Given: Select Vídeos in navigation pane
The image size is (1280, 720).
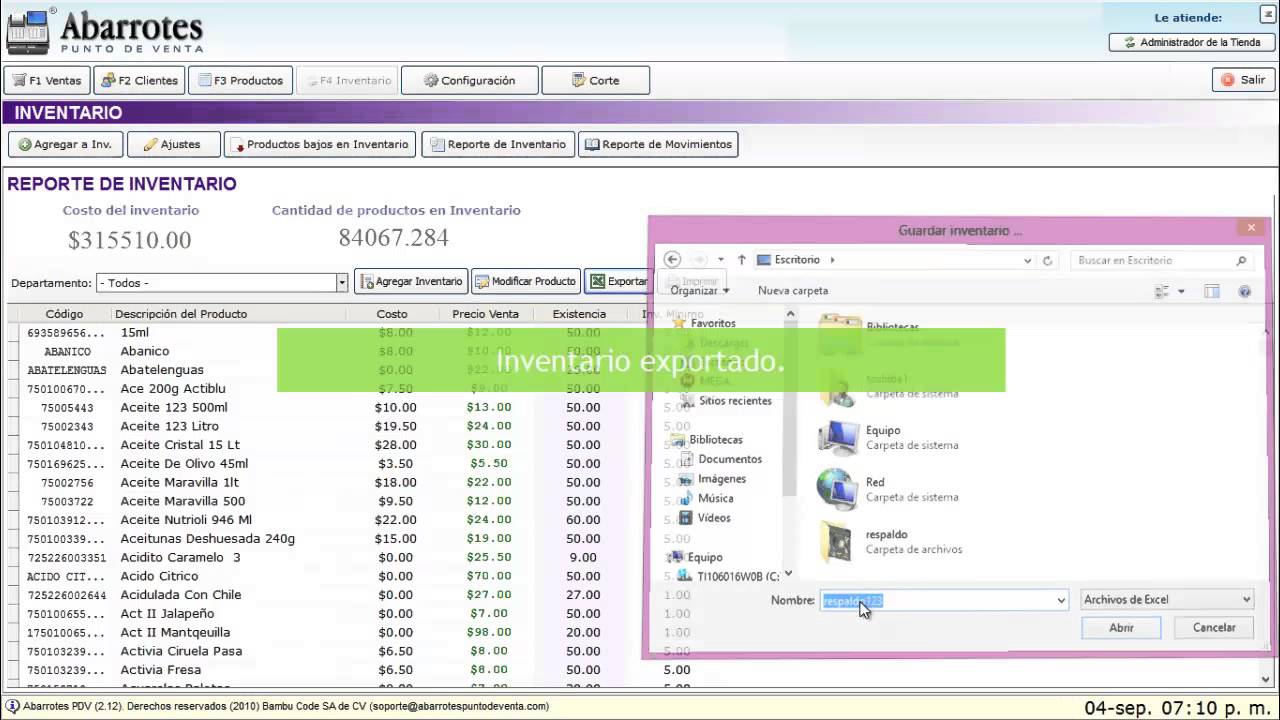Looking at the screenshot, I should point(707,518).
